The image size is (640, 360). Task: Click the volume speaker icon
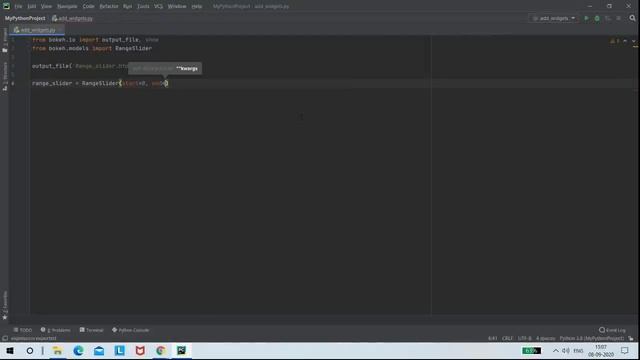click(x=566, y=351)
